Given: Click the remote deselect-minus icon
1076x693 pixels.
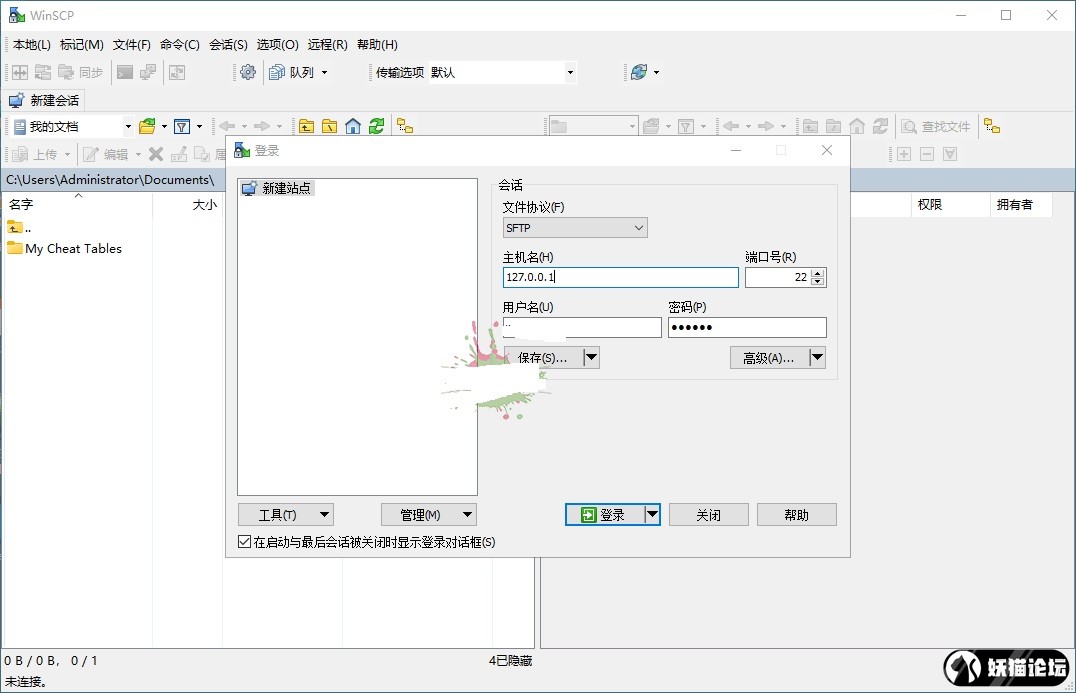Looking at the screenshot, I should click(927, 154).
